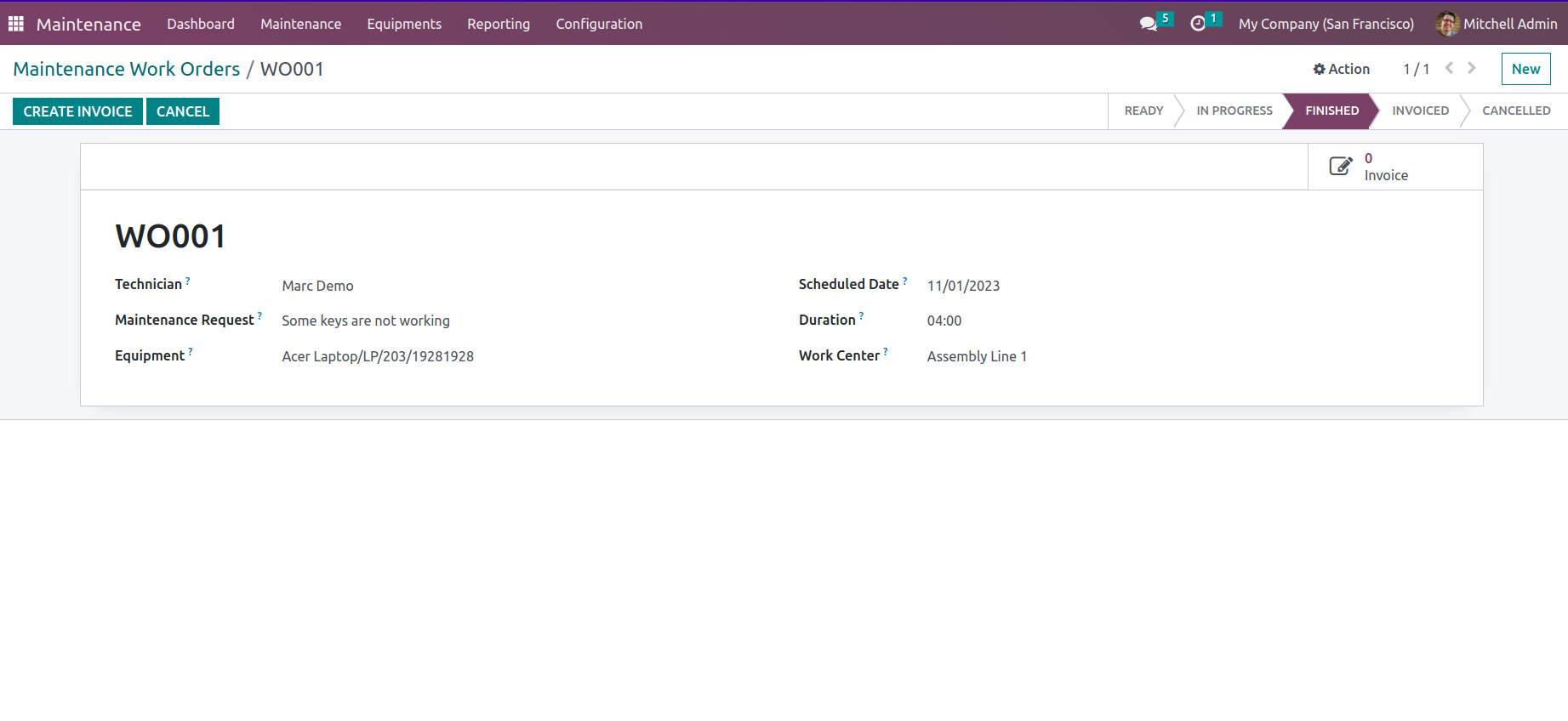The image size is (1568, 721).
Task: Click the Technician field Marc Demo
Action: tap(317, 286)
